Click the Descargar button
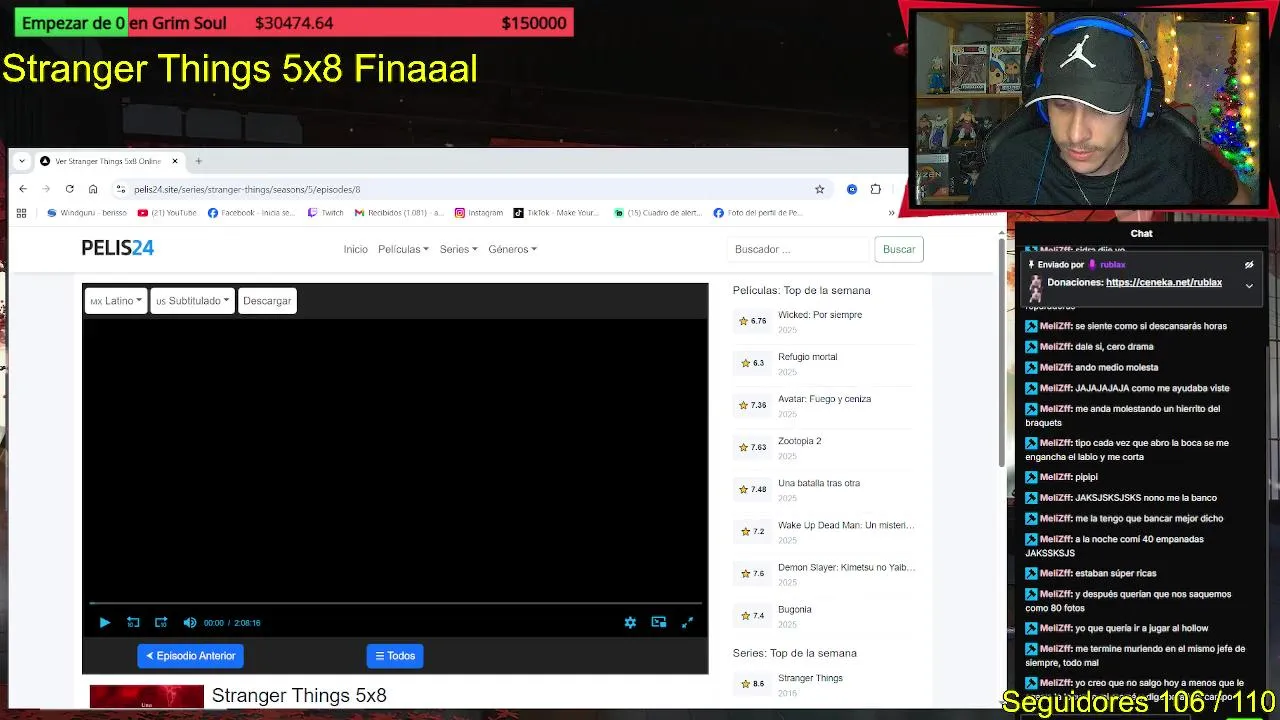The height and width of the screenshot is (720, 1280). pyautogui.click(x=267, y=301)
